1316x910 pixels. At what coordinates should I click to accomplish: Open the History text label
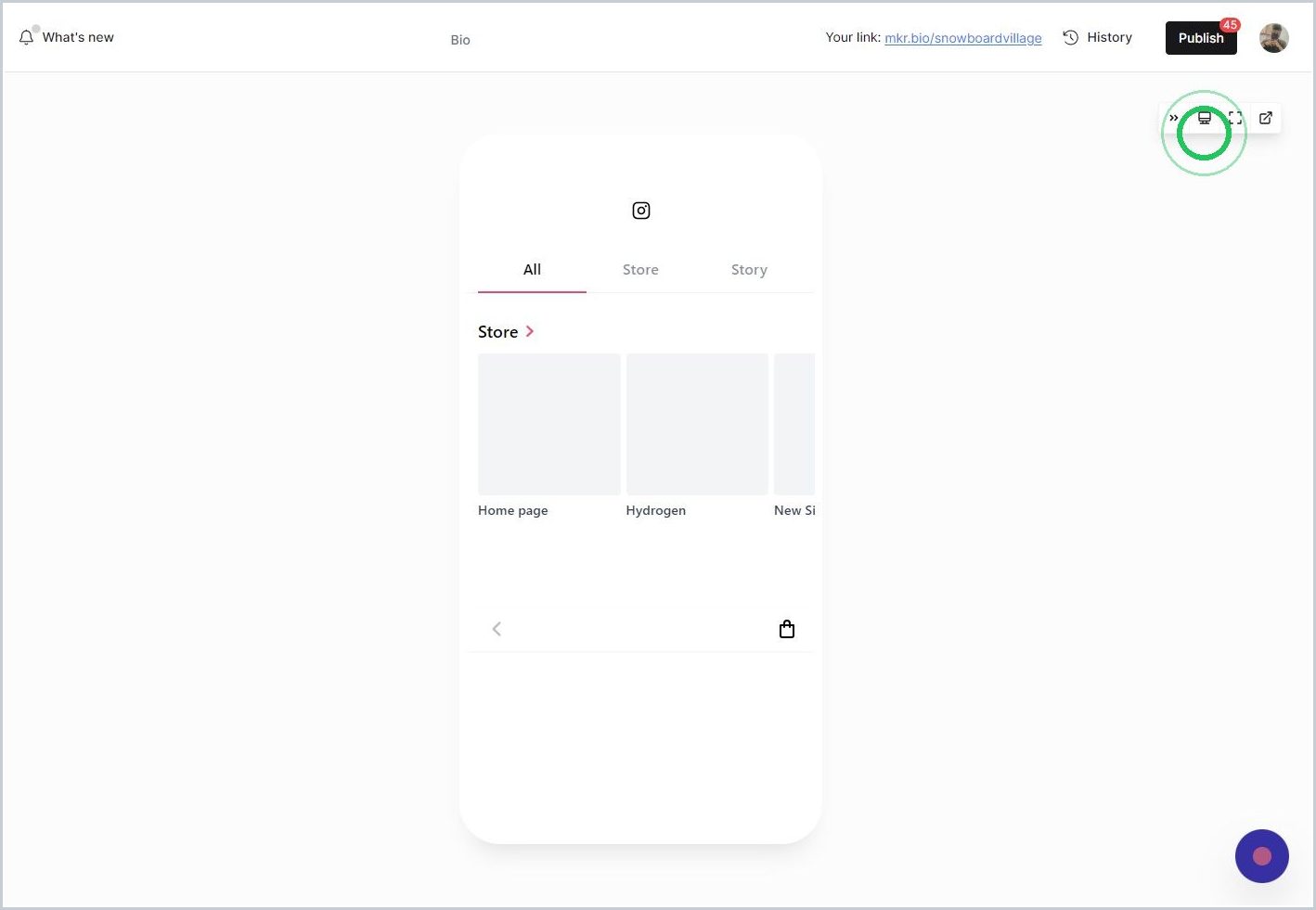tap(1110, 38)
